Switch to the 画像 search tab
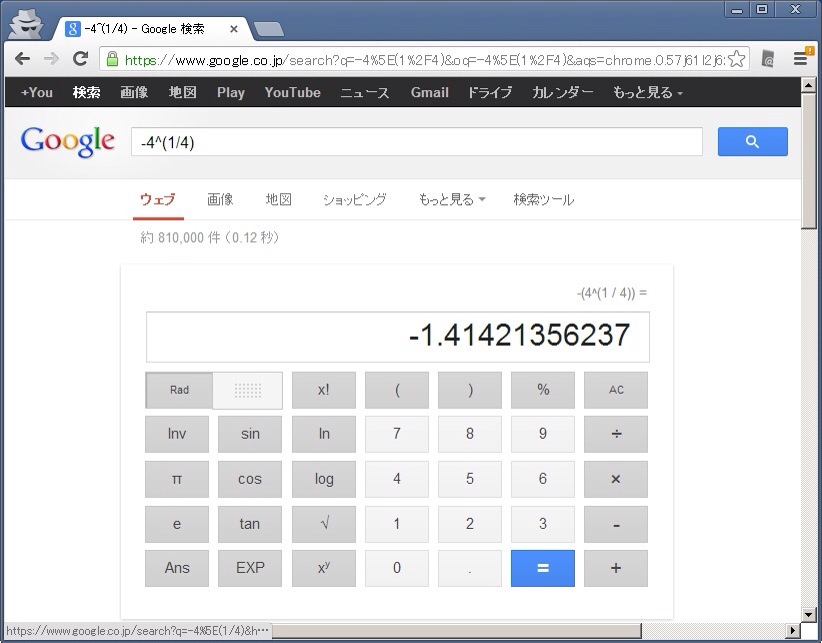Screen dimensions: 822x643 [x=220, y=200]
